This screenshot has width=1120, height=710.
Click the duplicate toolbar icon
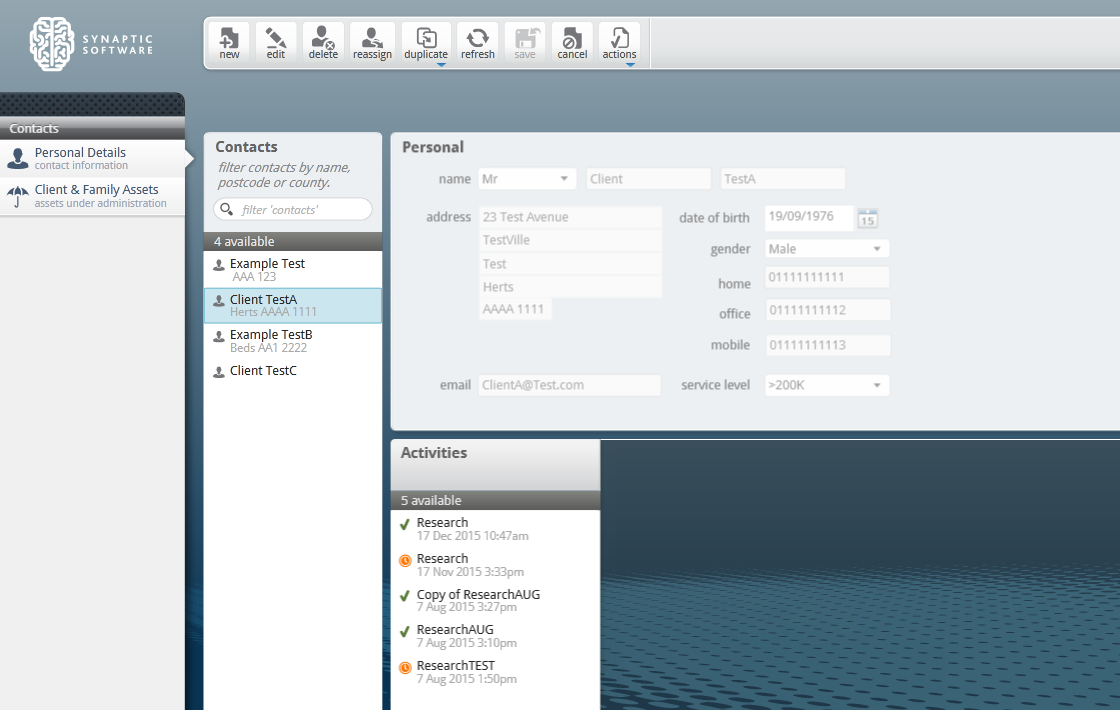(426, 43)
